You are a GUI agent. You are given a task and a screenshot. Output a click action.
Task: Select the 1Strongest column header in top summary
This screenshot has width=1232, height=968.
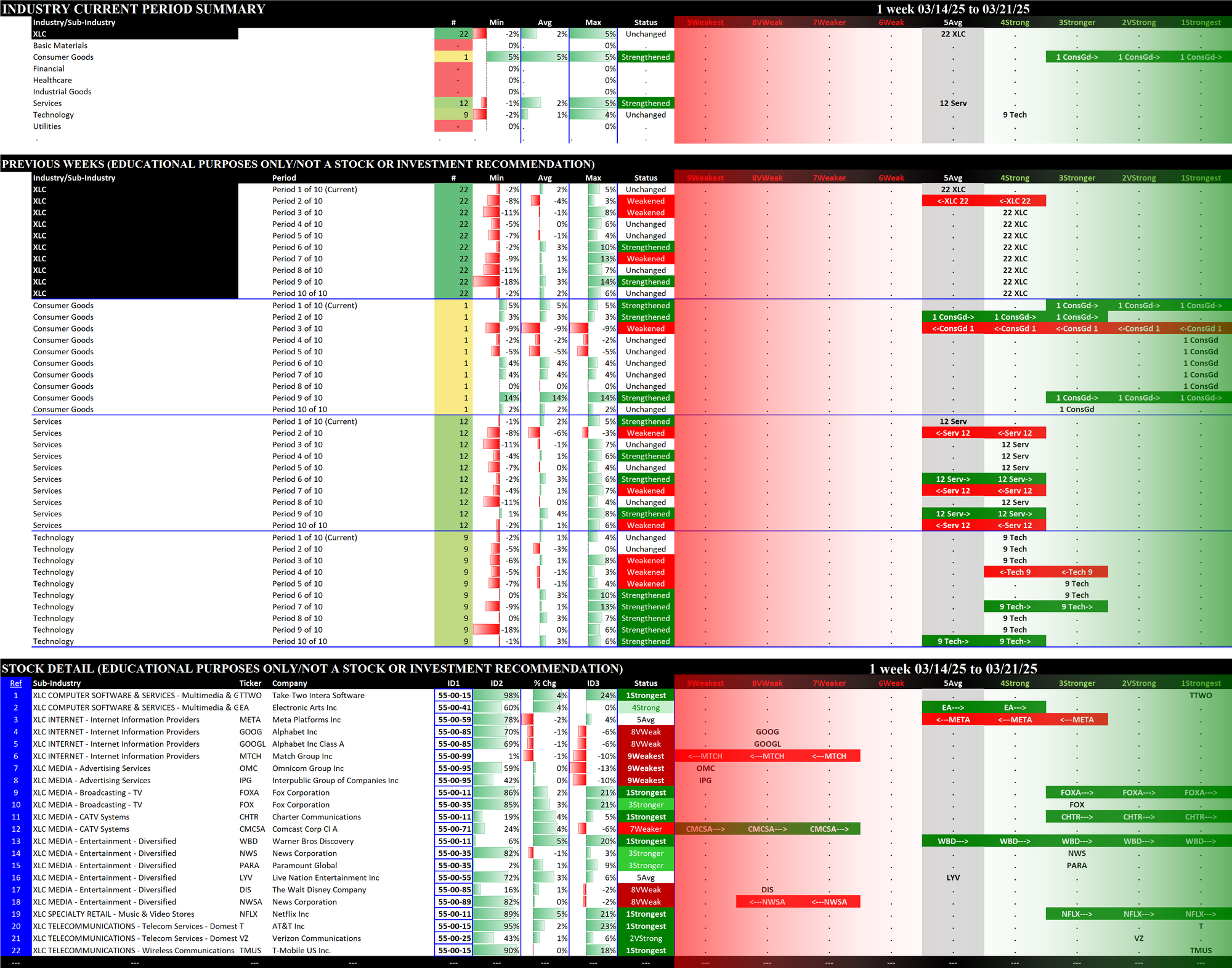pos(1200,22)
